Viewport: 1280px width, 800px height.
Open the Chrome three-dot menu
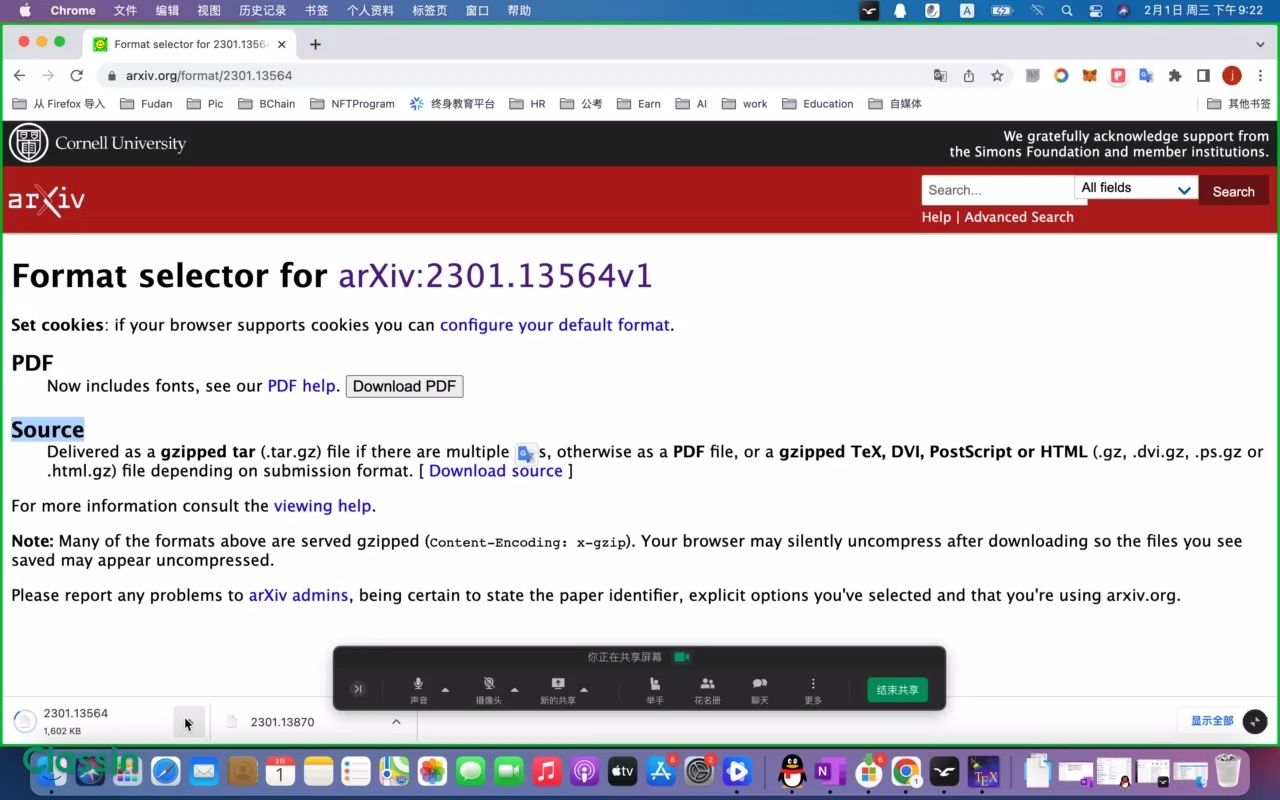pos(1259,76)
